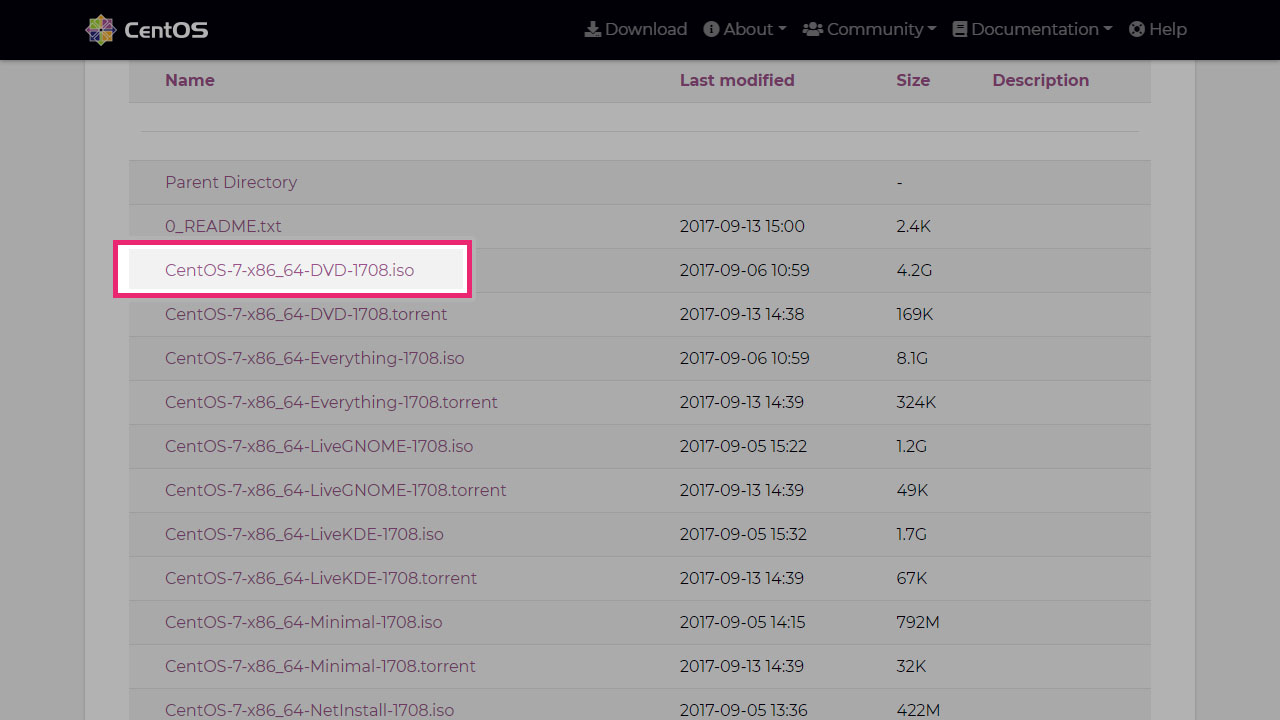Image resolution: width=1280 pixels, height=720 pixels.
Task: Open the Help nav link
Action: pos(1158,29)
